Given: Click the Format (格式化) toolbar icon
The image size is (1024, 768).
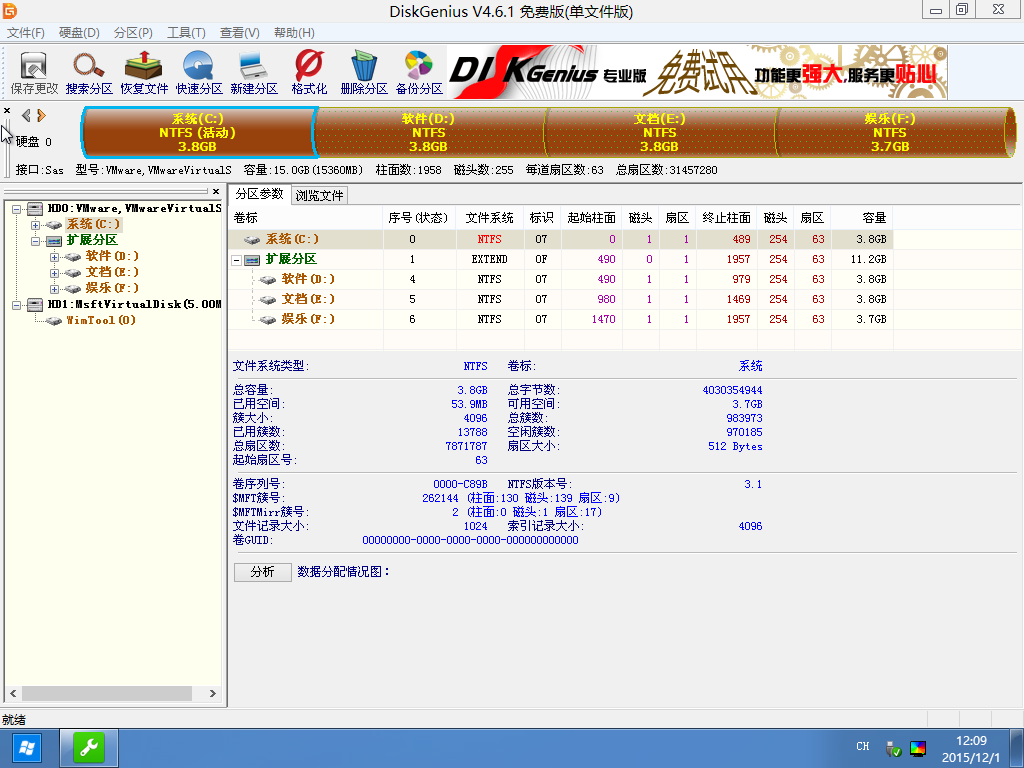Looking at the screenshot, I should [x=309, y=72].
